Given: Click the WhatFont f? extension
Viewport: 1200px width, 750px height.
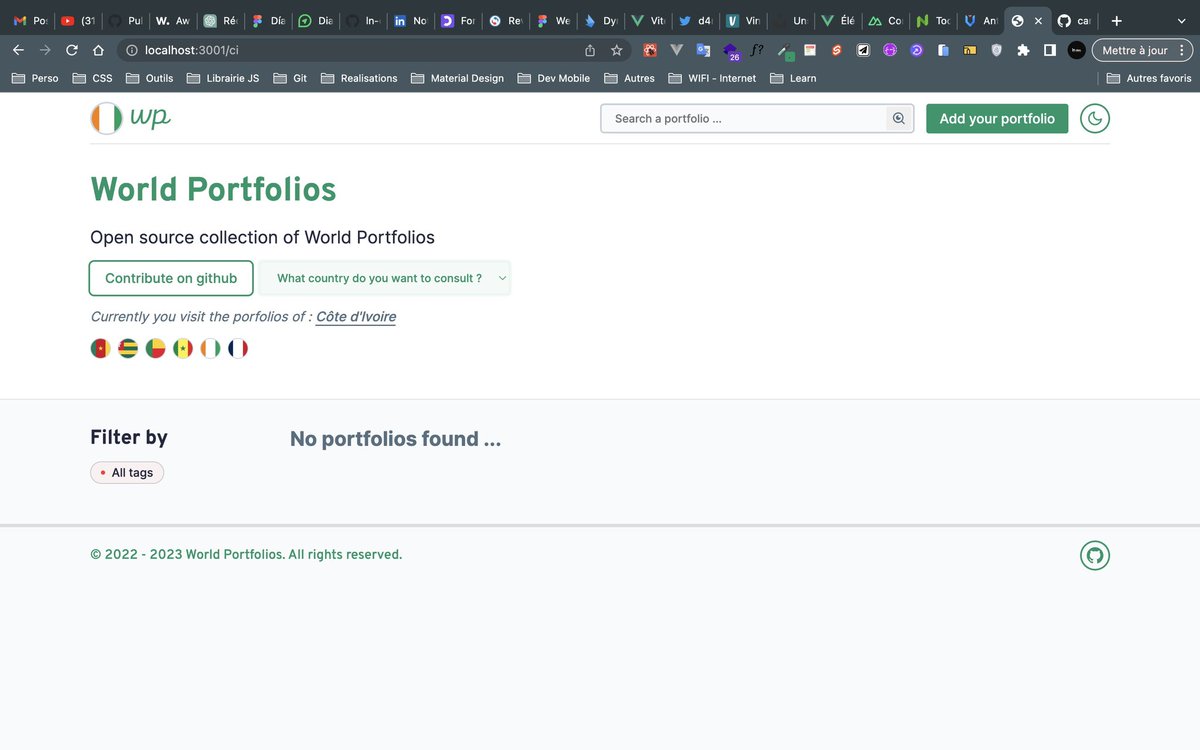Looking at the screenshot, I should coord(757,49).
